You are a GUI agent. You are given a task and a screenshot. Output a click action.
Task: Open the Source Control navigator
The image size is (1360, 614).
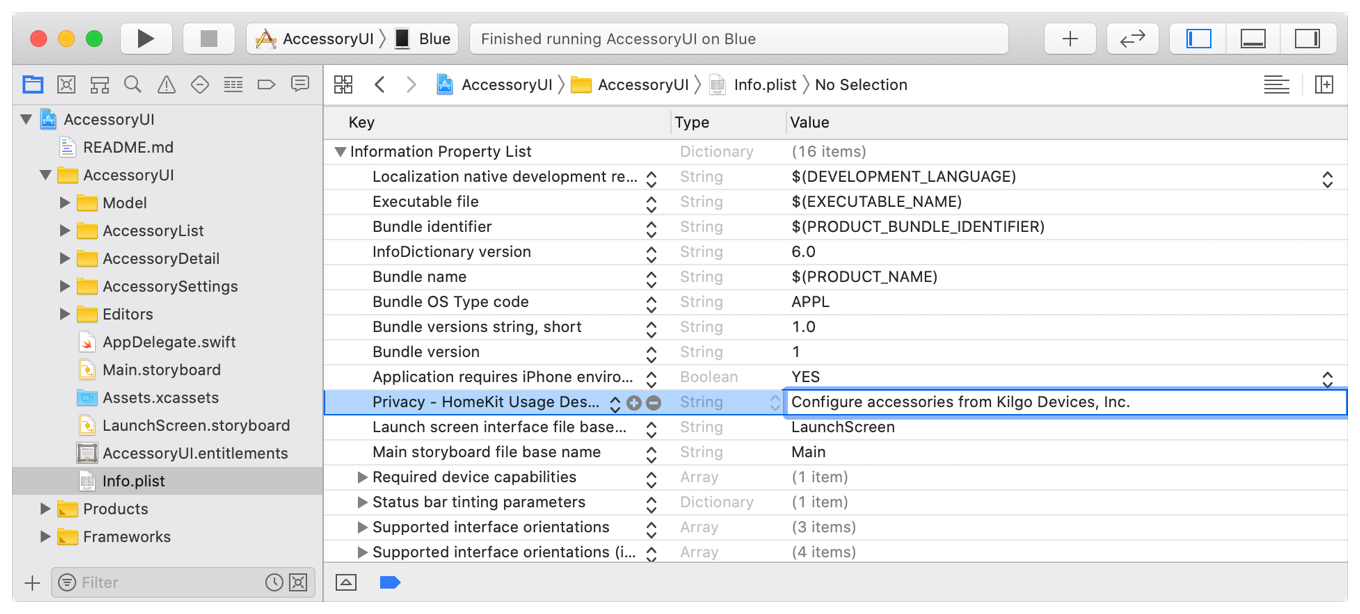[x=66, y=85]
